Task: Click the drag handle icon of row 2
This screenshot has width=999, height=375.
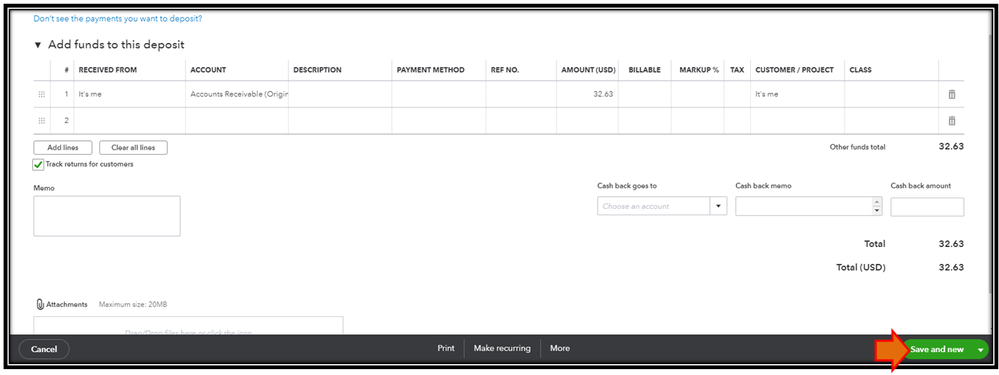Action: coord(42,121)
